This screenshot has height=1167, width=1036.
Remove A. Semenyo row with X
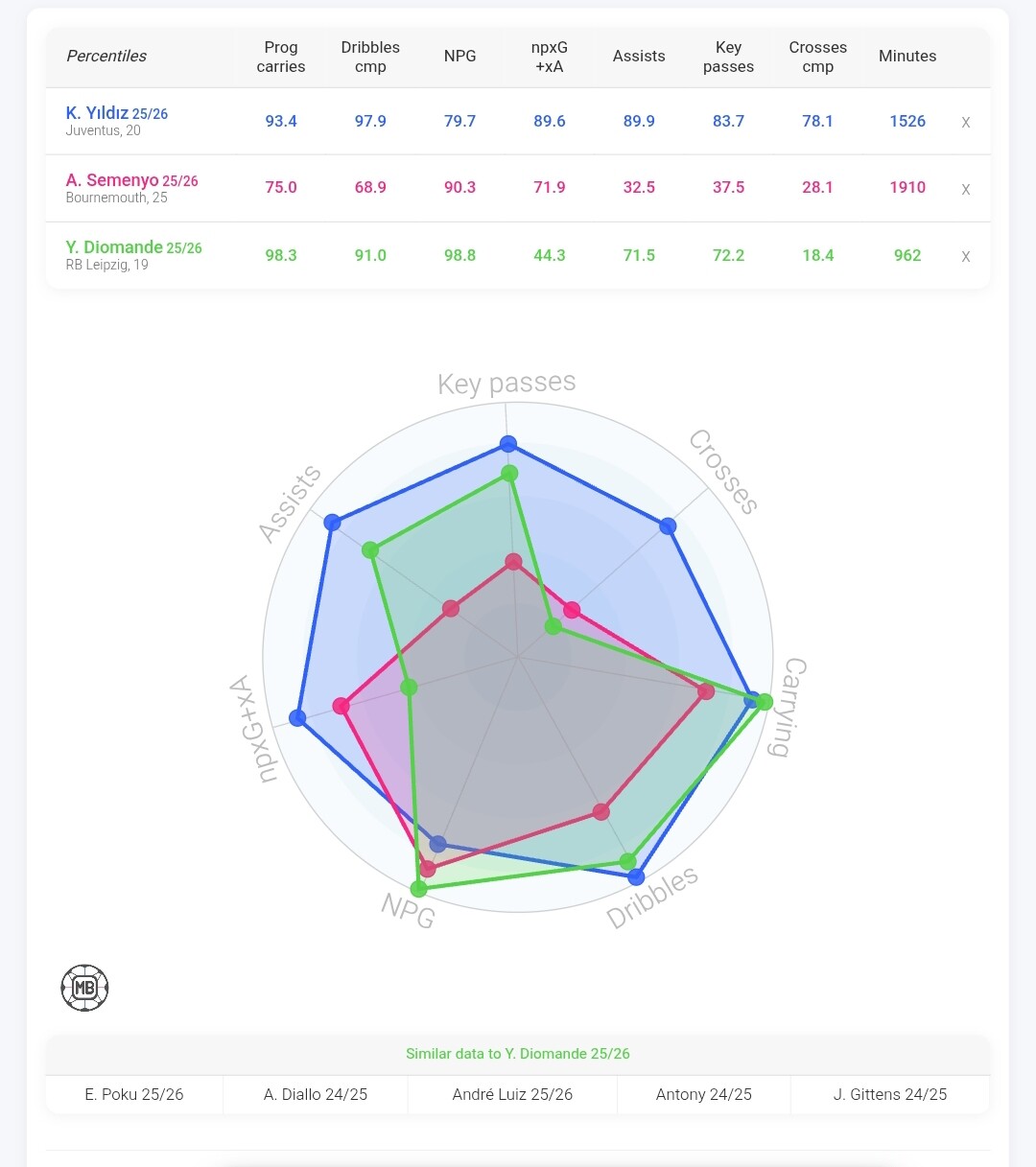965,190
